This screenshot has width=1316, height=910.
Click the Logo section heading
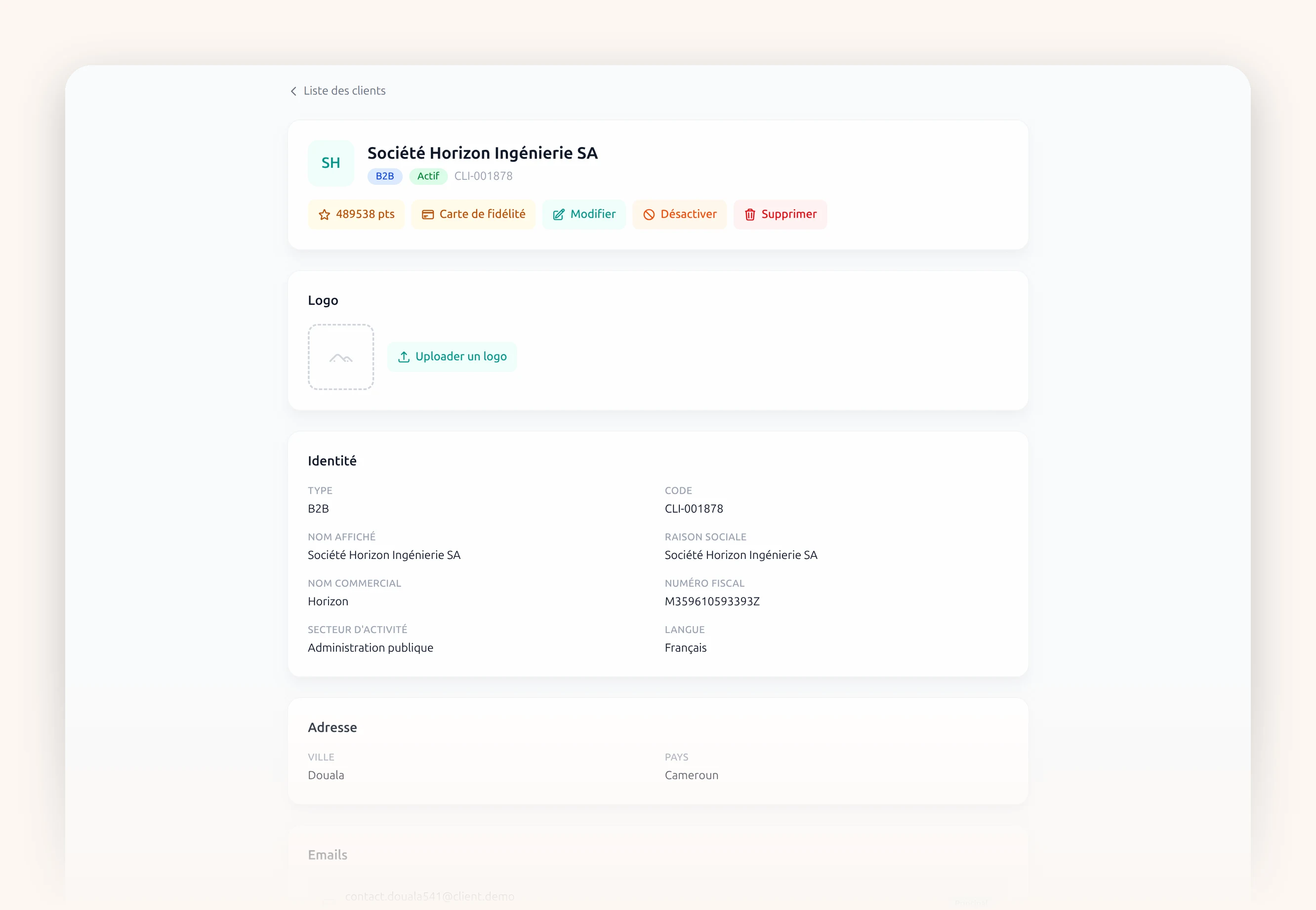click(x=323, y=301)
